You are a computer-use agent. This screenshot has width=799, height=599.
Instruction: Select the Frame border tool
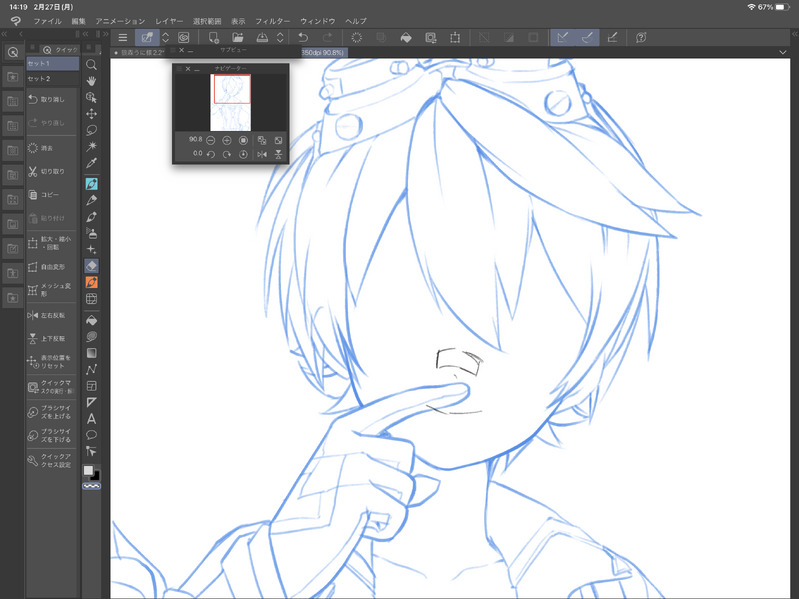tap(91, 386)
